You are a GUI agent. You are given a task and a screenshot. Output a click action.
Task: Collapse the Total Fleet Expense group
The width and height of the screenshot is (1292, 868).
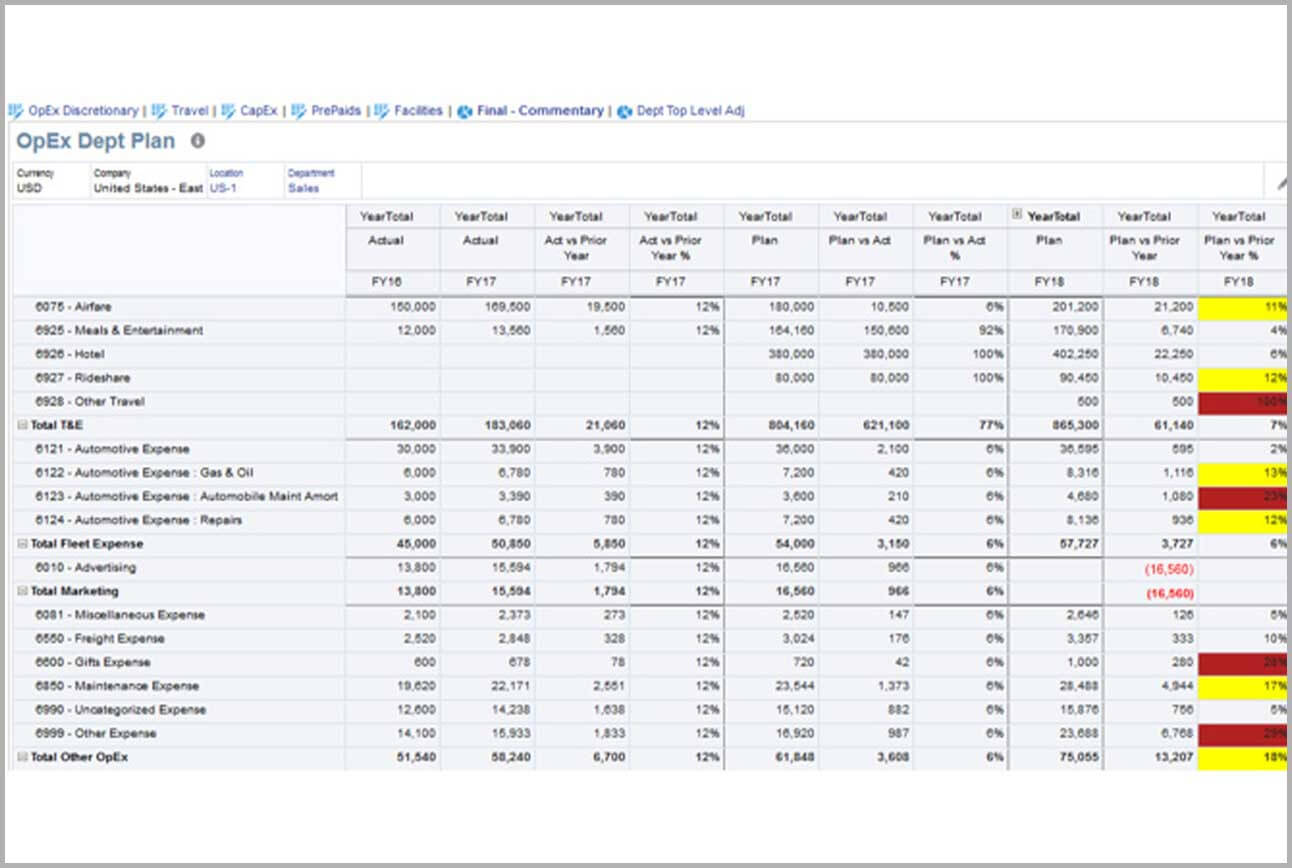22,544
